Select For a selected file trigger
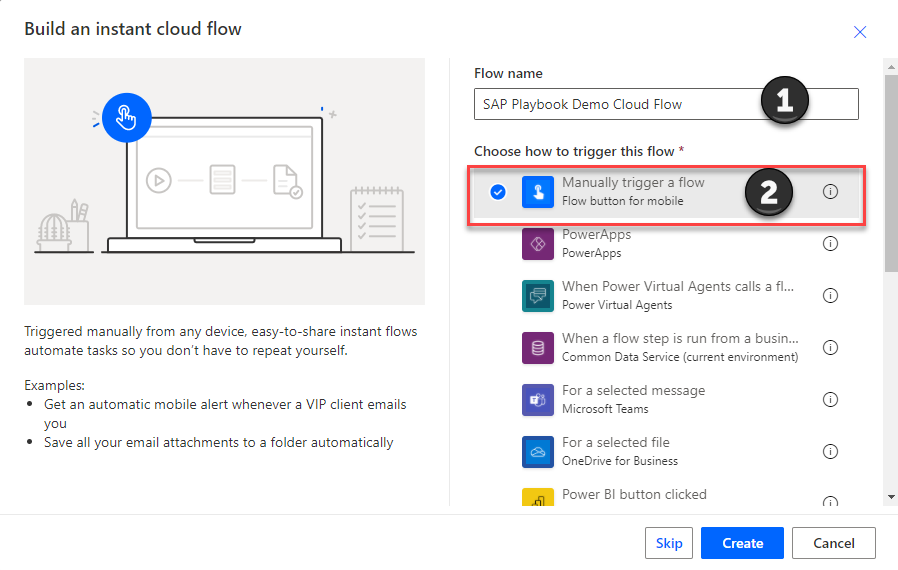Viewport: 898px width, 570px height. point(666,452)
